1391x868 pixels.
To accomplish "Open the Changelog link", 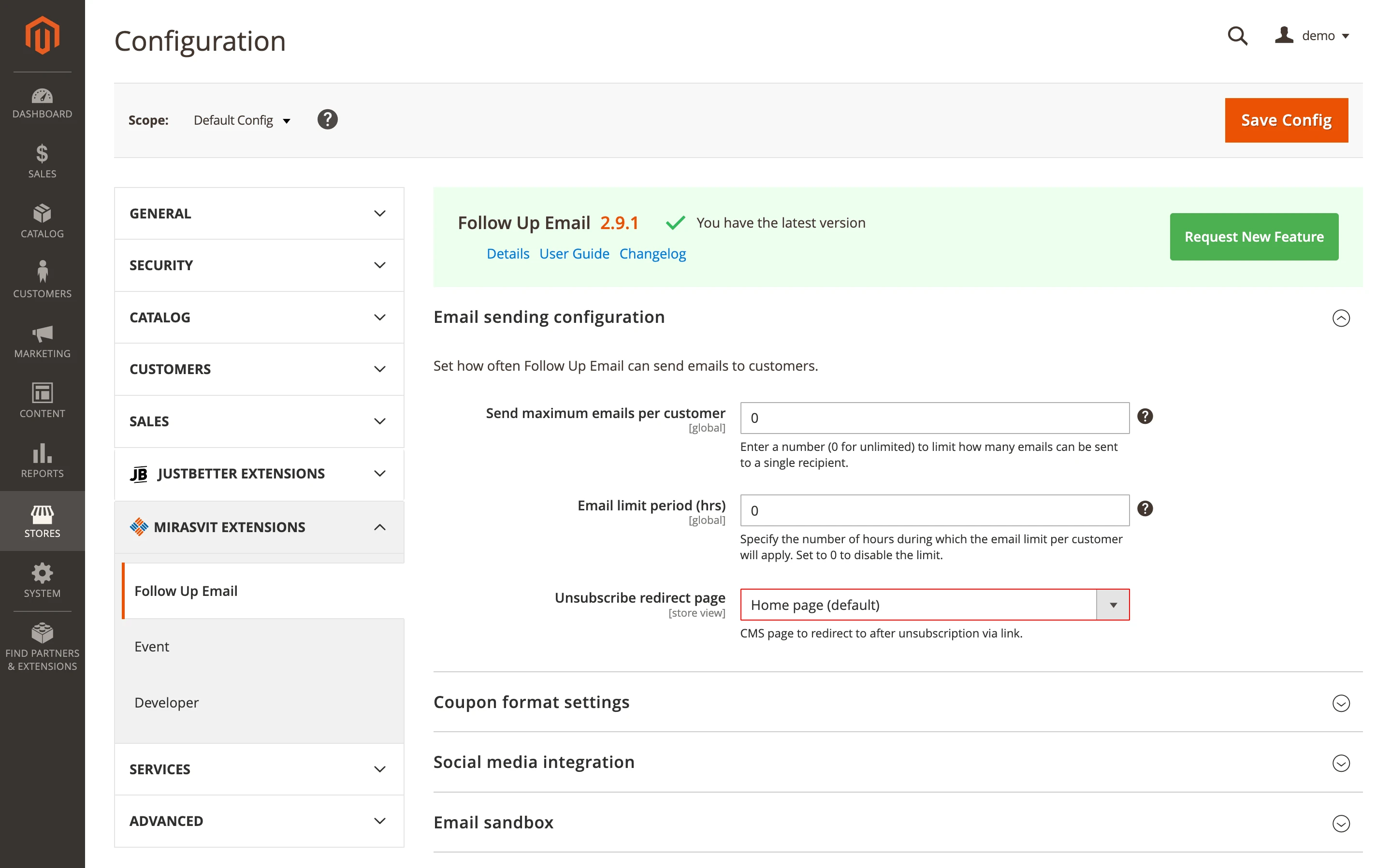I will point(653,253).
